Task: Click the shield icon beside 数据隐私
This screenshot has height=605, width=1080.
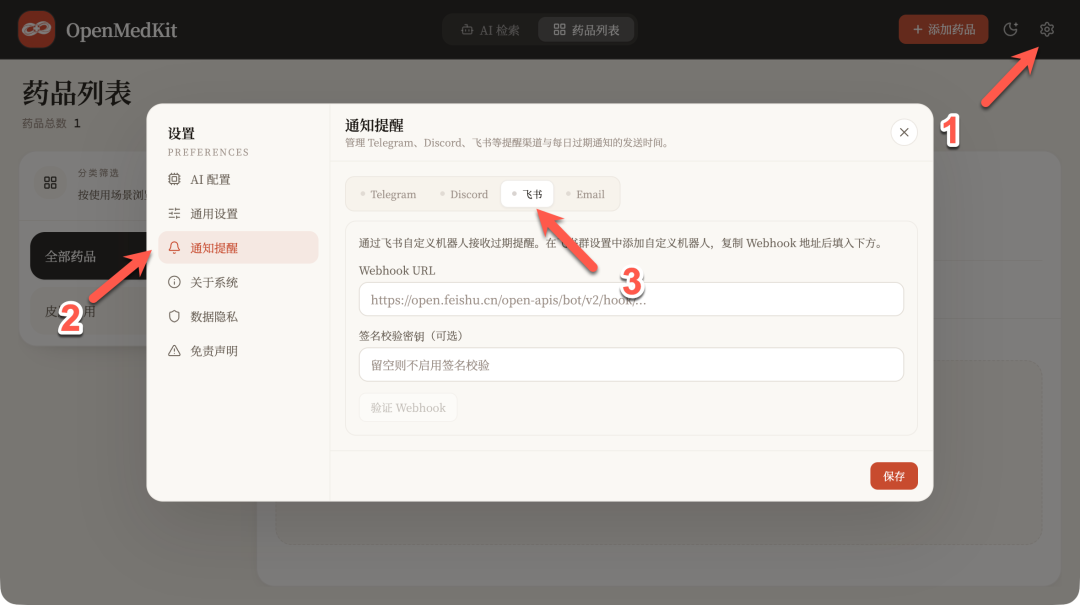Action: (x=174, y=316)
